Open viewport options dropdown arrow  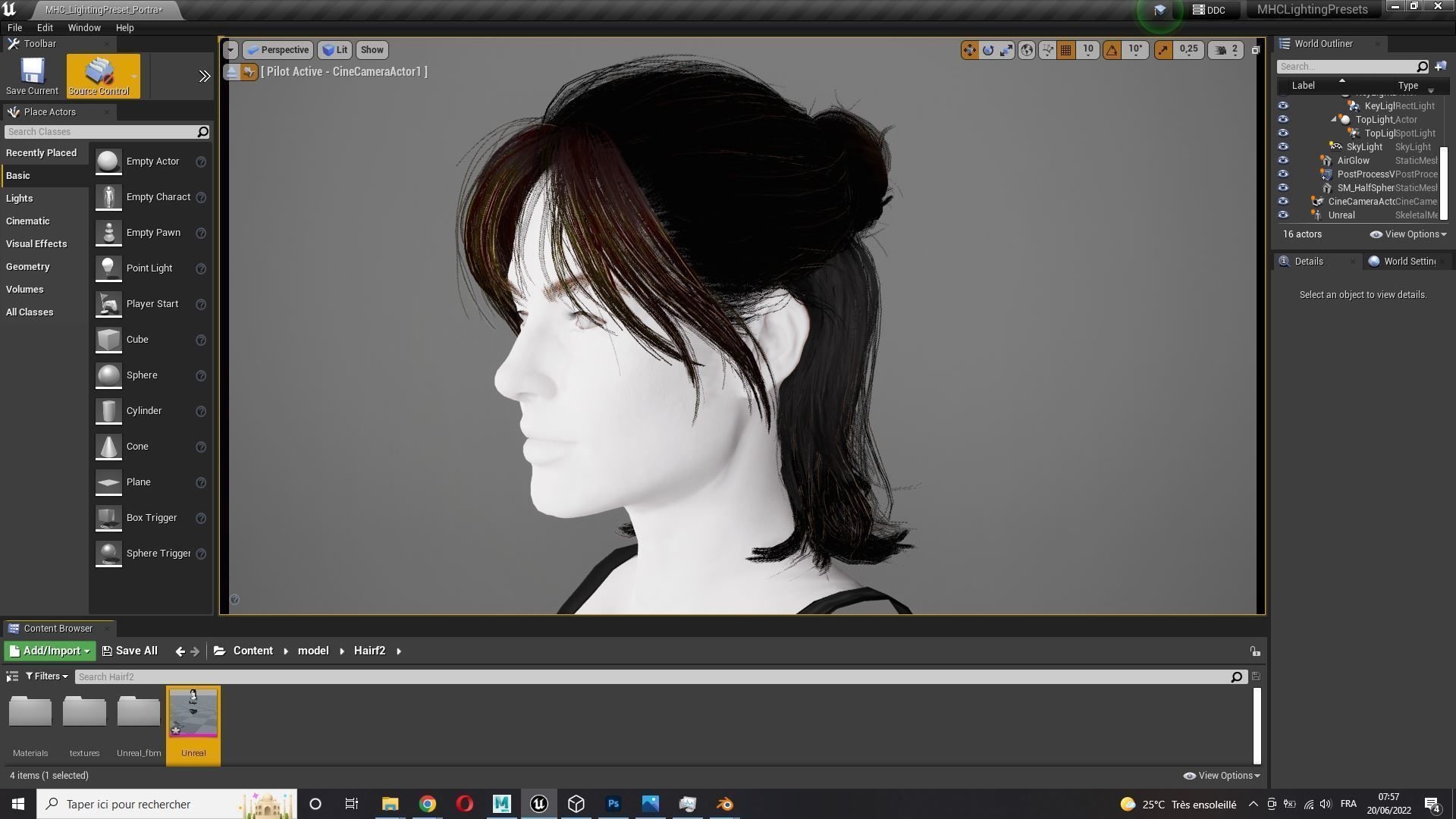(x=231, y=50)
